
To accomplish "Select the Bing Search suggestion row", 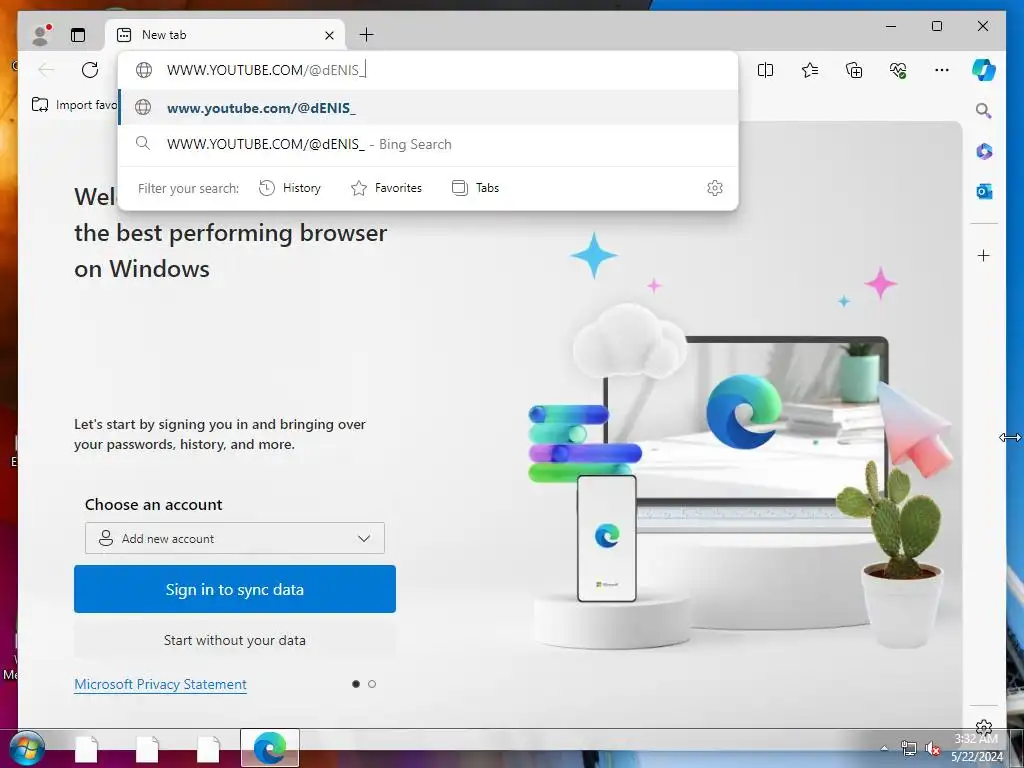I will [428, 144].
